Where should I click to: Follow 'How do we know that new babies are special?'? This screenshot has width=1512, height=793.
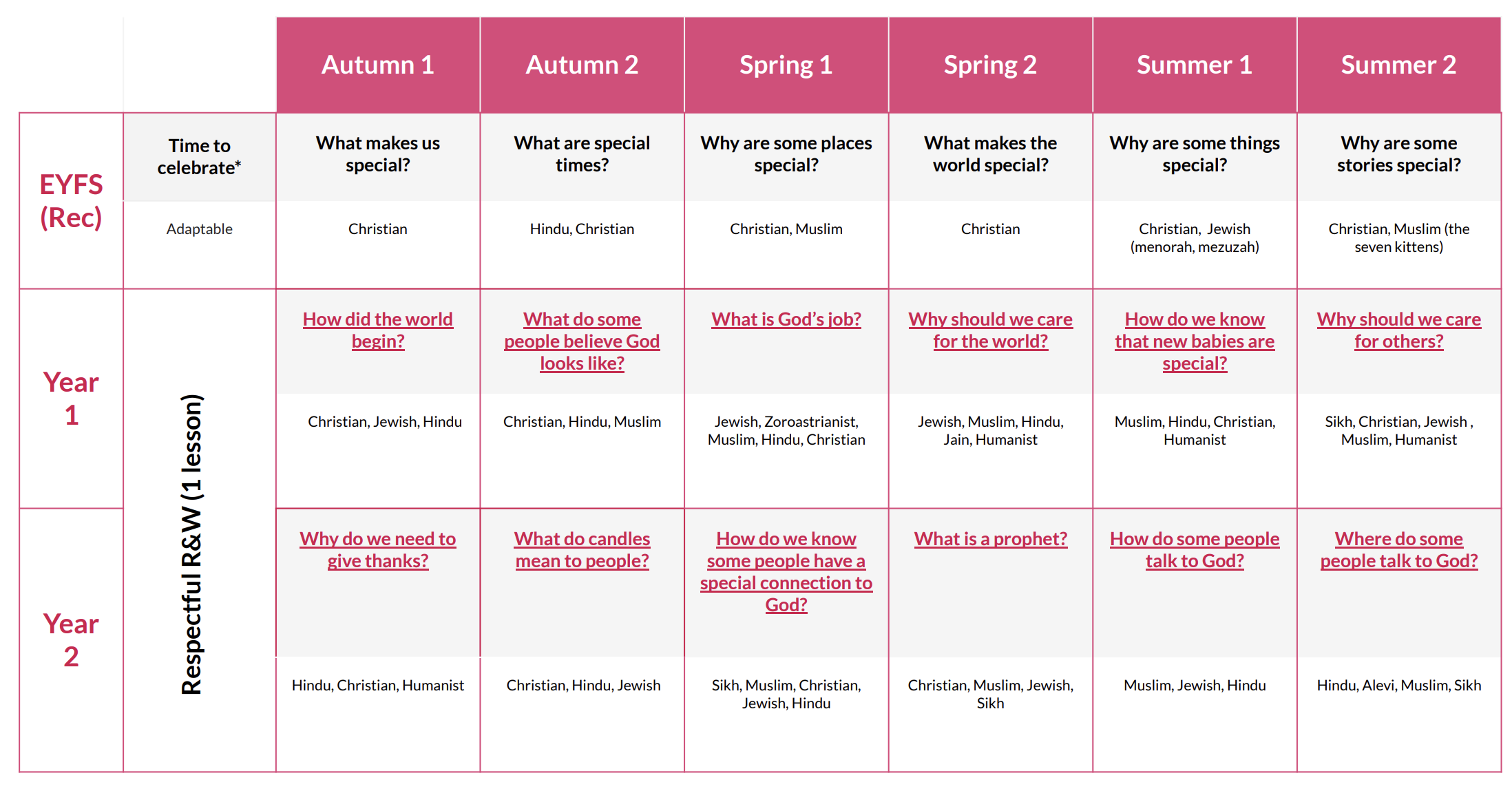pyautogui.click(x=1195, y=341)
